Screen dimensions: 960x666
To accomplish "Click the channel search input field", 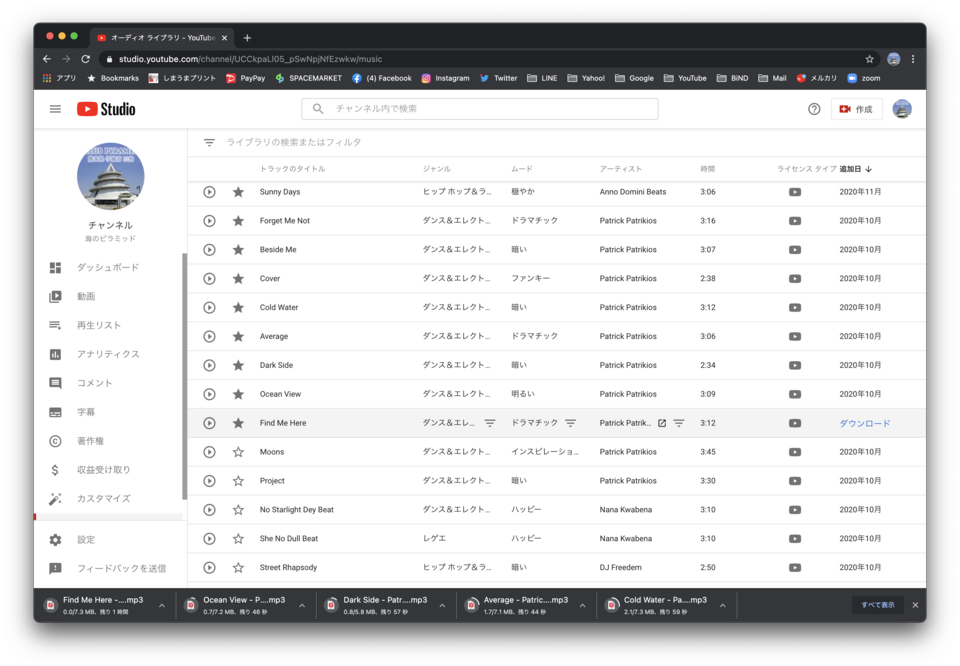I will [480, 109].
